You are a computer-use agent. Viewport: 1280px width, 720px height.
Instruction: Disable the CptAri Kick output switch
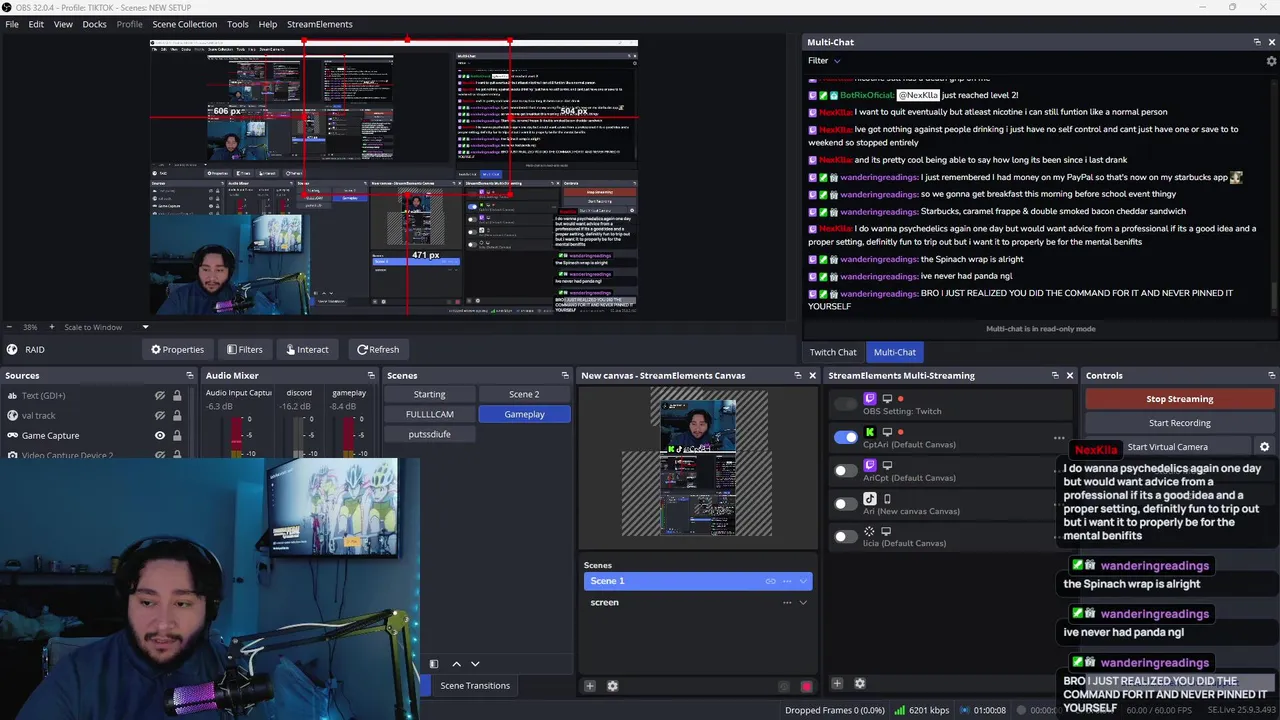pyautogui.click(x=846, y=437)
